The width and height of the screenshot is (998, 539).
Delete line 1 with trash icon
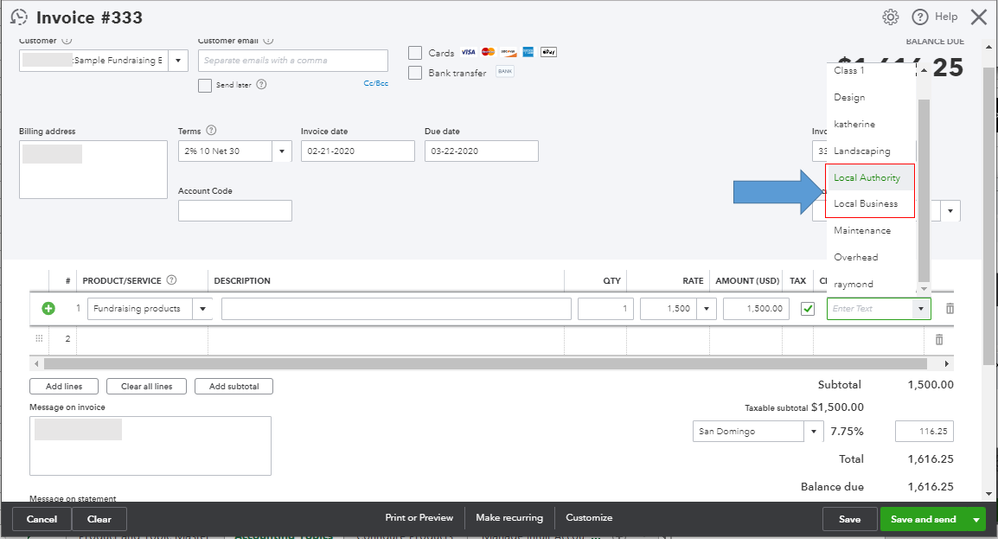[x=950, y=309]
